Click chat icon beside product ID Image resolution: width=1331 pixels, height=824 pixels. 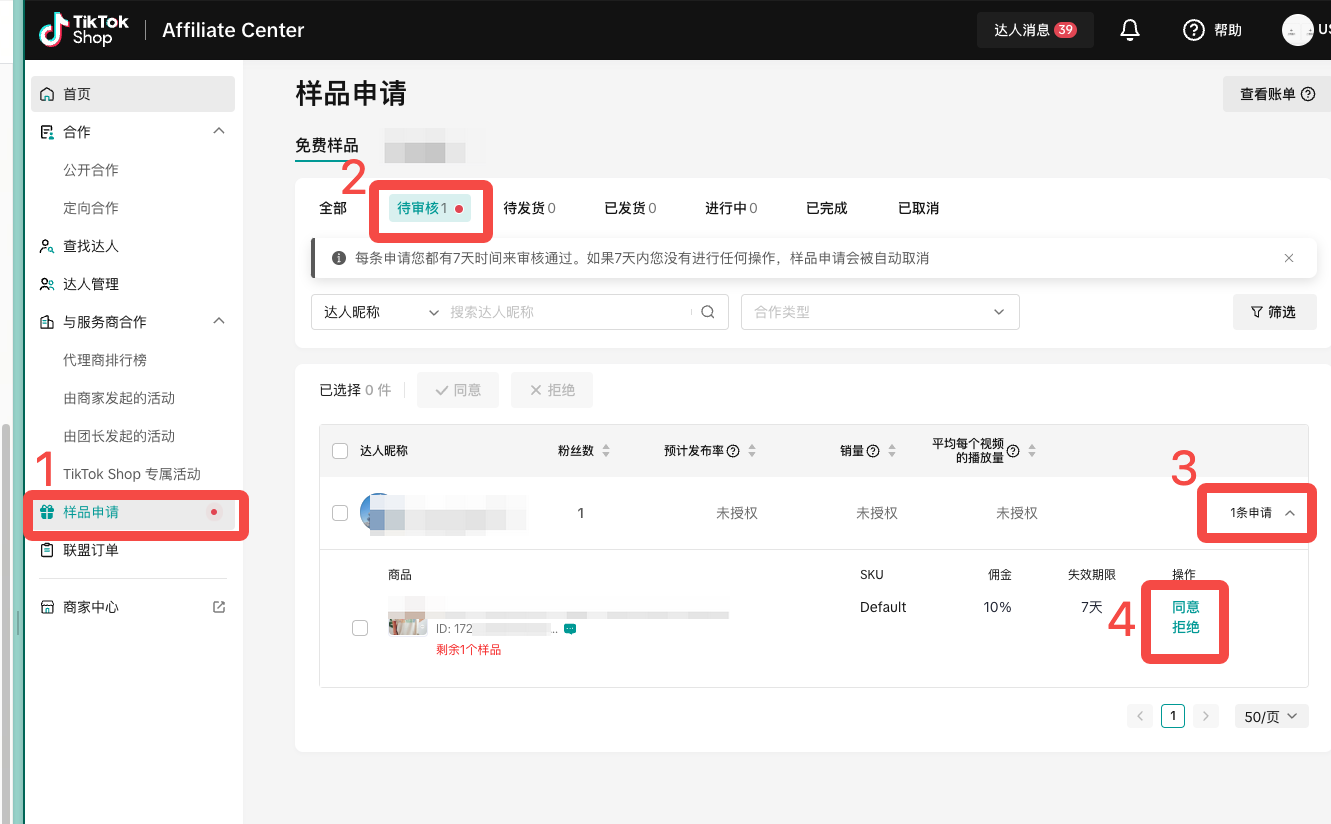tap(570, 629)
